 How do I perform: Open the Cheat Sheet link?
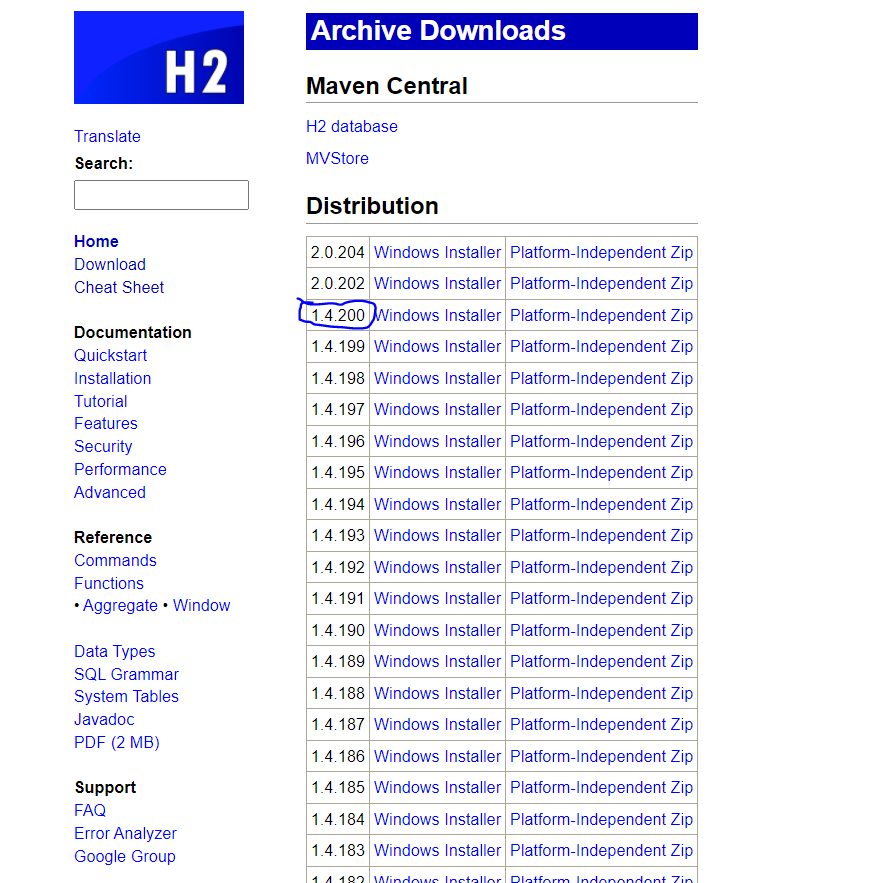[119, 287]
